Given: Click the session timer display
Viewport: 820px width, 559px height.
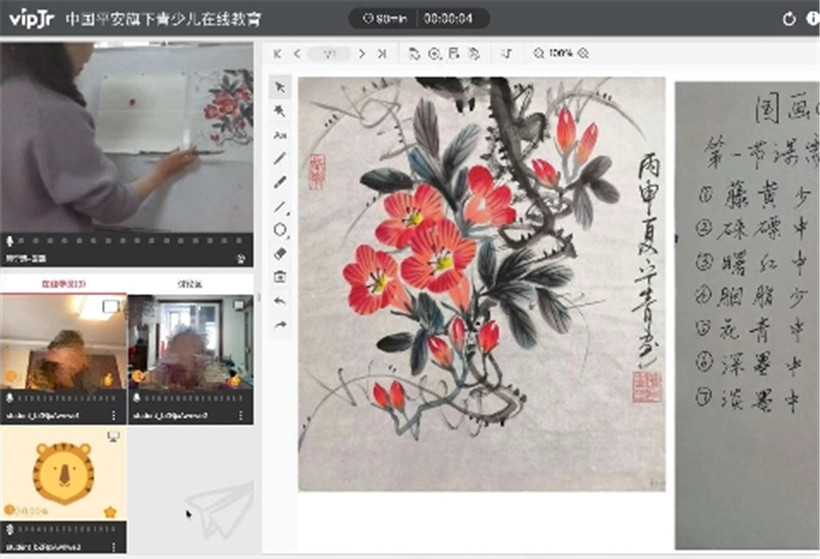Looking at the screenshot, I should [x=448, y=19].
